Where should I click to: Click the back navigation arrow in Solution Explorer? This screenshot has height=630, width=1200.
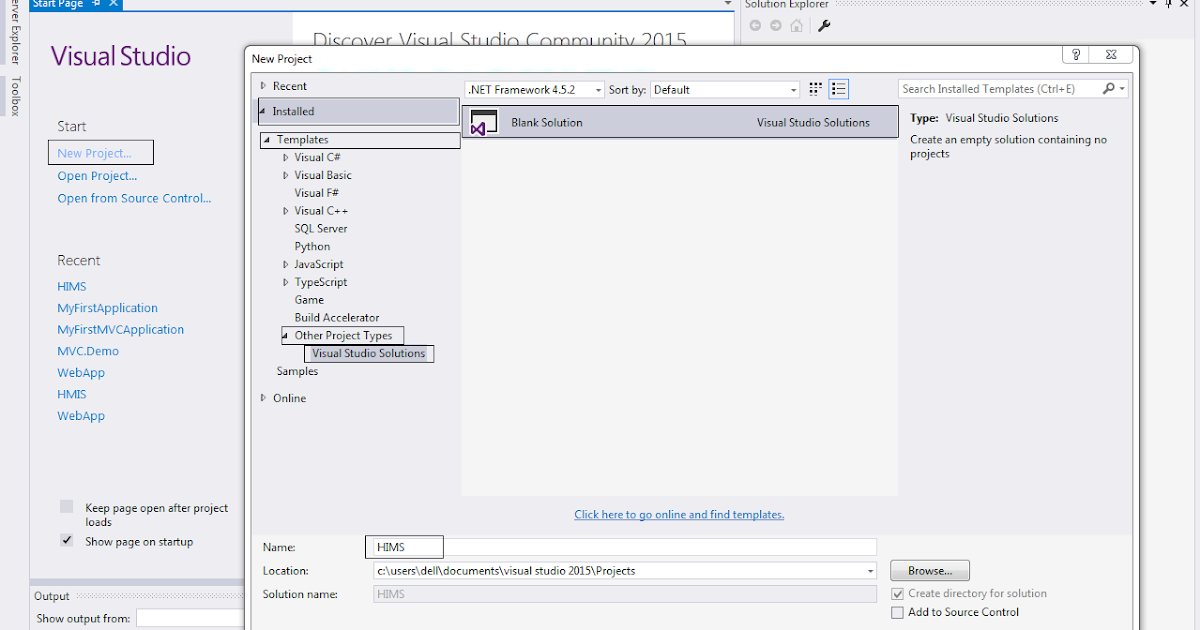pos(755,26)
